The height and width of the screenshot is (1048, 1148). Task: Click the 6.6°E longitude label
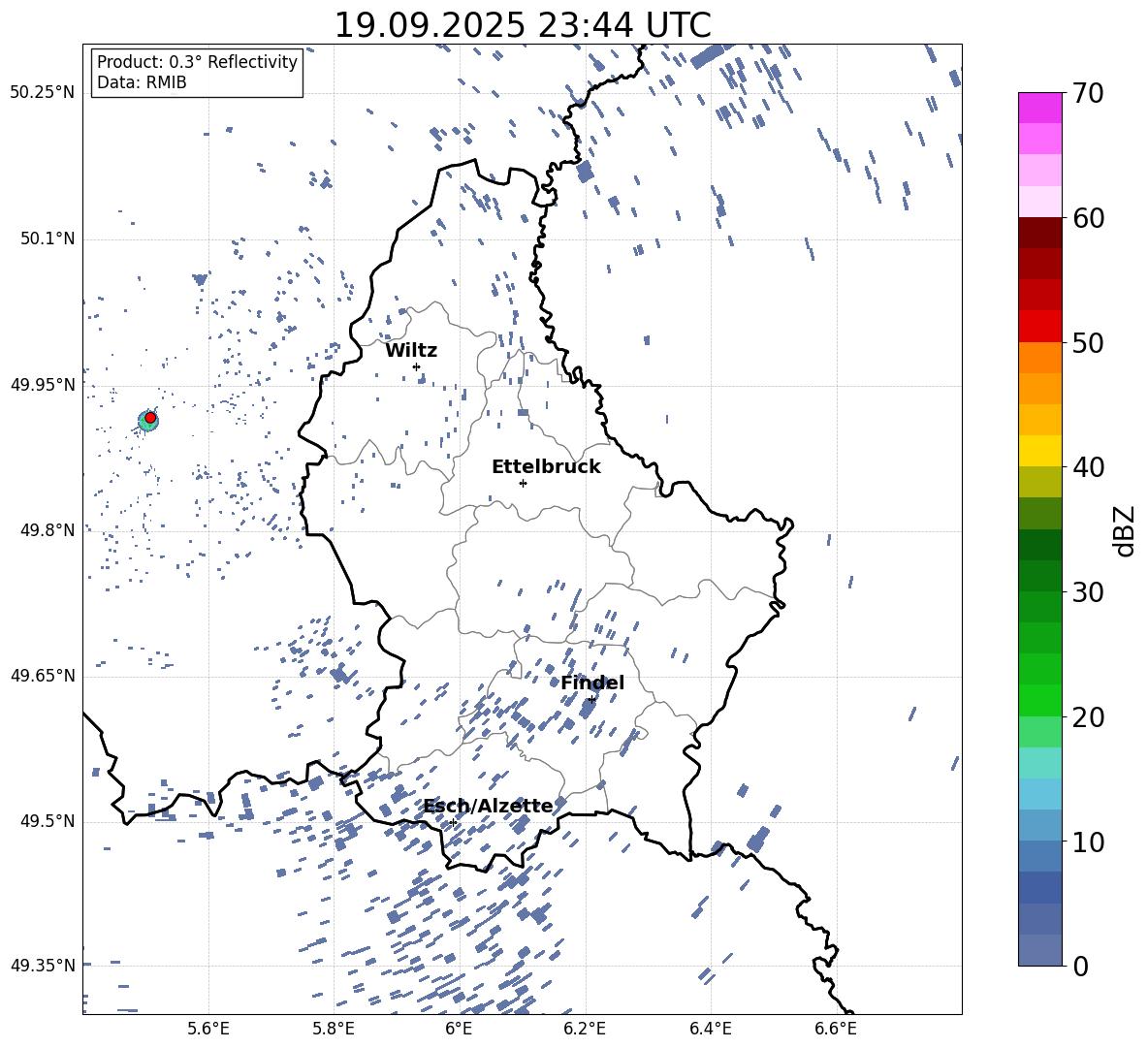tap(836, 1029)
